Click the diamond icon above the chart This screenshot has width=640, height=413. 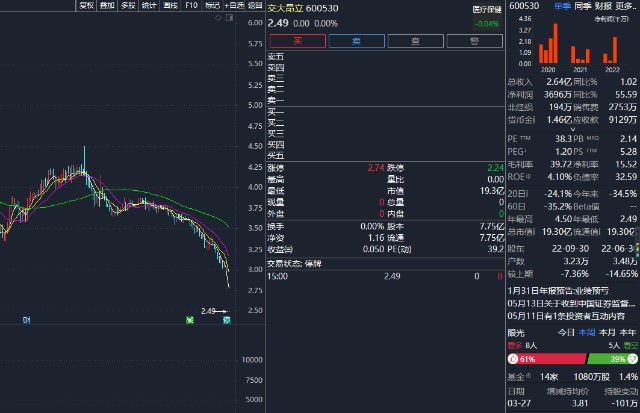click(x=218, y=18)
